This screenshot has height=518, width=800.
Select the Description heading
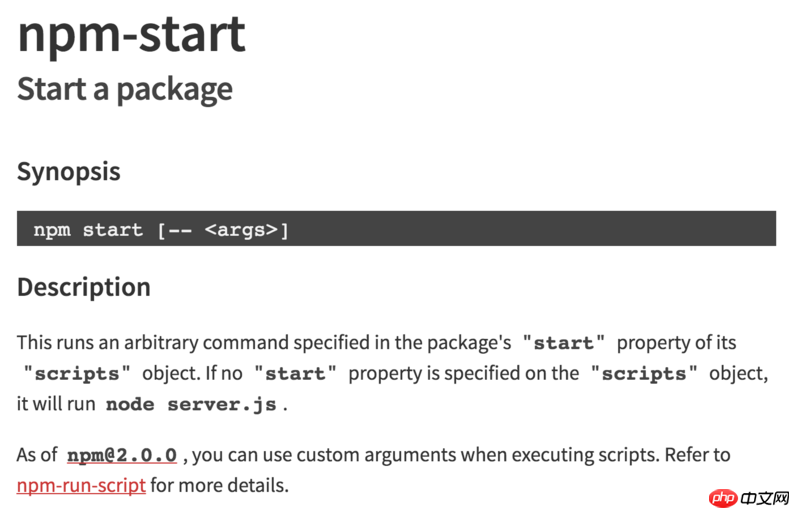84,287
